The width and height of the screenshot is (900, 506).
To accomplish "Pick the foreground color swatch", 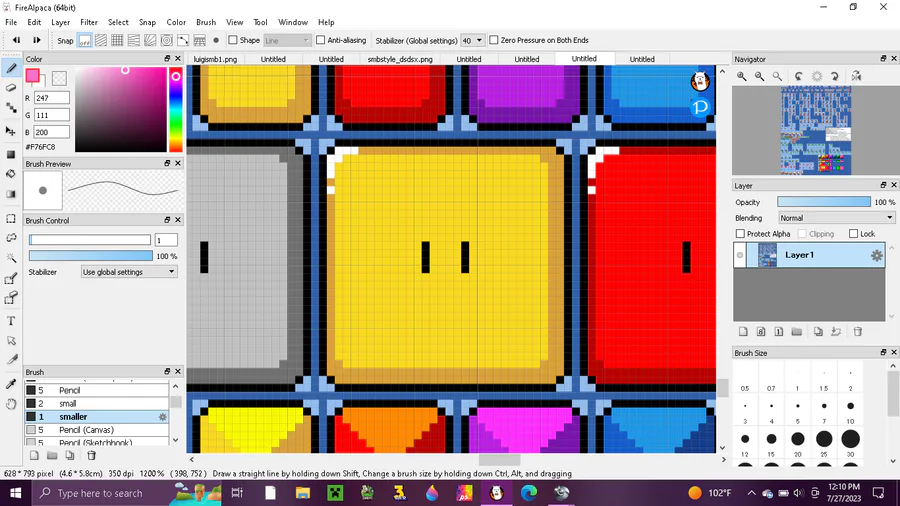I will tap(33, 76).
